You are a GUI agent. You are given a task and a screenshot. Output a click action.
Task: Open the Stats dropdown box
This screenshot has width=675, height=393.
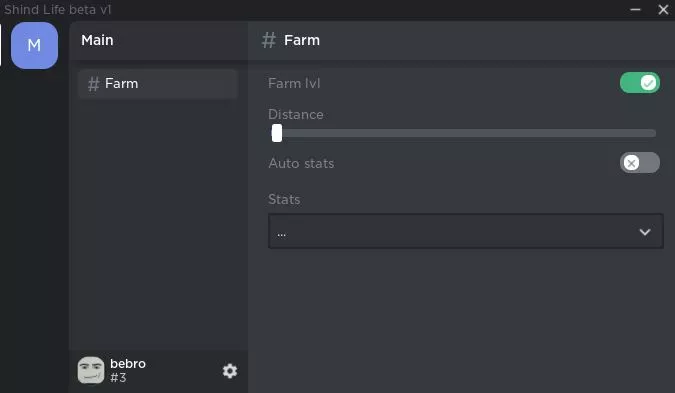[465, 231]
